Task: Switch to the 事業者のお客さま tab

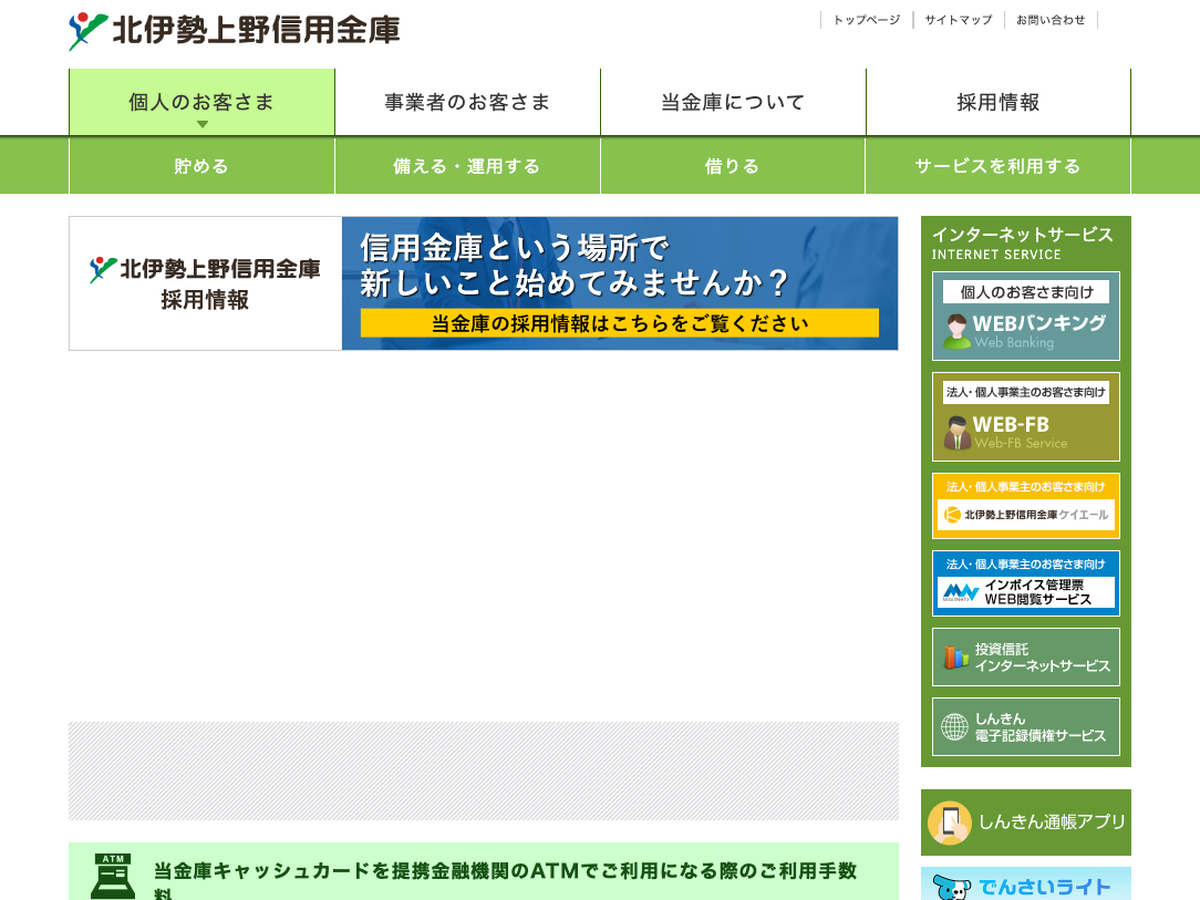Action: [467, 102]
